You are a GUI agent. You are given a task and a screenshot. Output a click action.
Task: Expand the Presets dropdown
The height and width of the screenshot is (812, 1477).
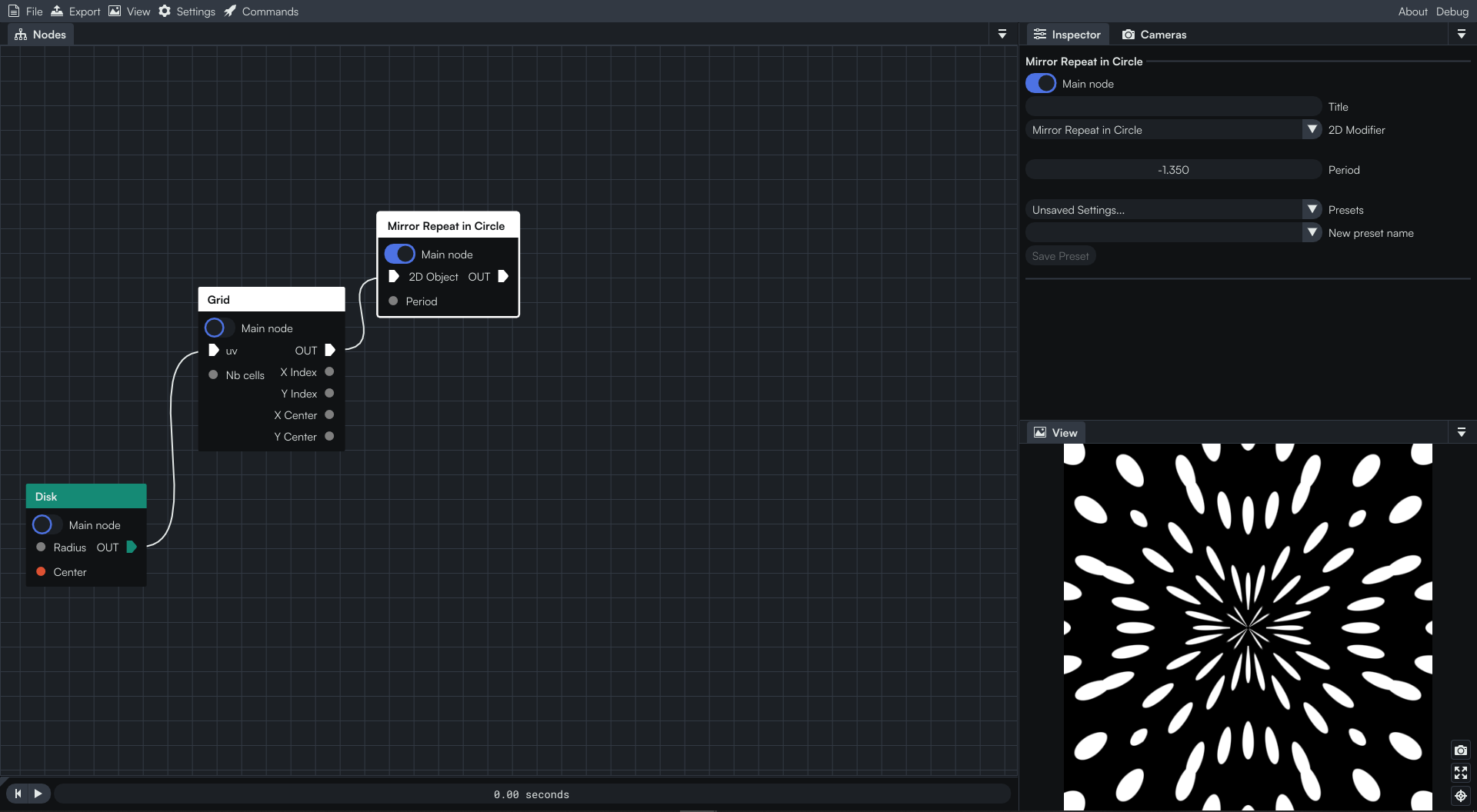1312,210
